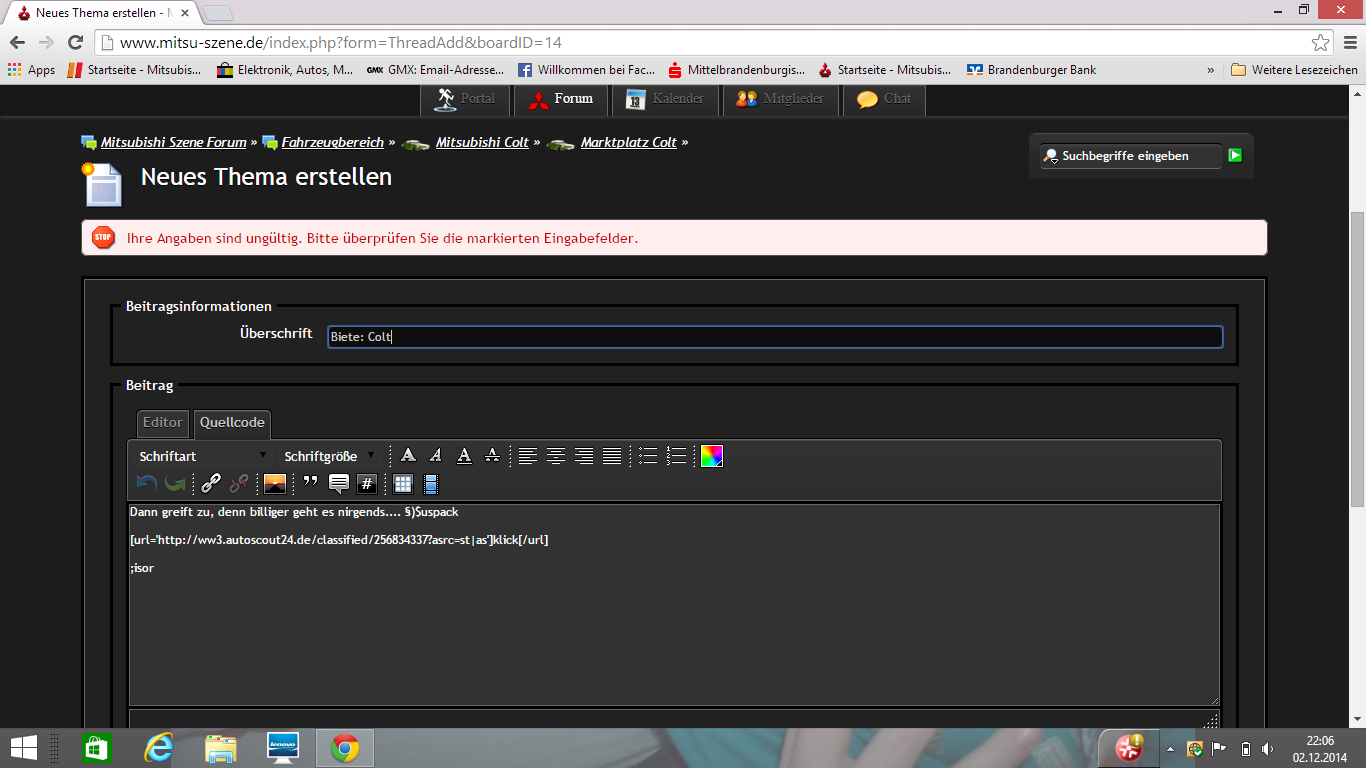Image resolution: width=1366 pixels, height=768 pixels.
Task: Open the Kalender navigation menu item
Action: coord(665,99)
